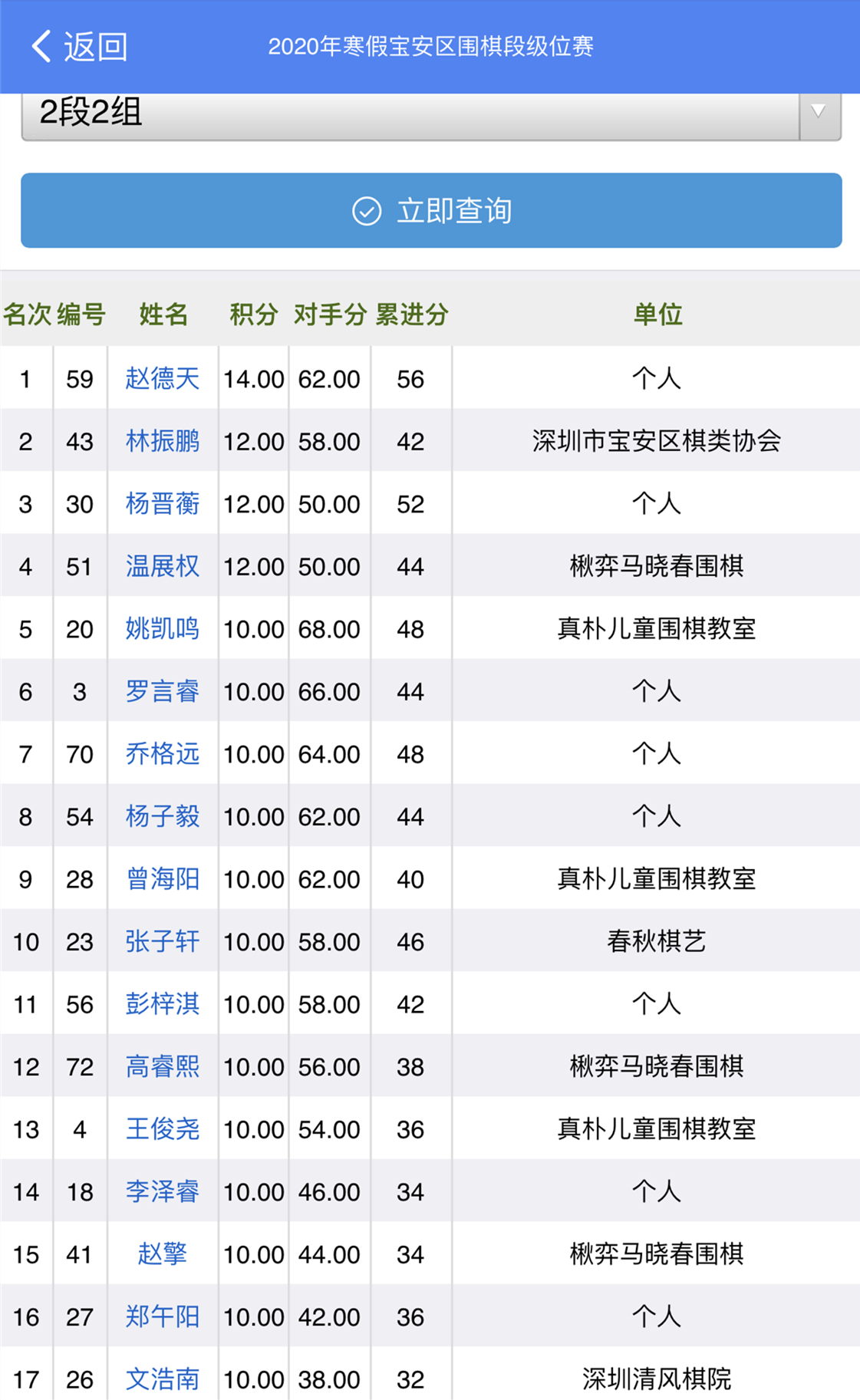This screenshot has height=1400, width=860.
Task: Click the 对手分 column header
Action: click(x=331, y=315)
